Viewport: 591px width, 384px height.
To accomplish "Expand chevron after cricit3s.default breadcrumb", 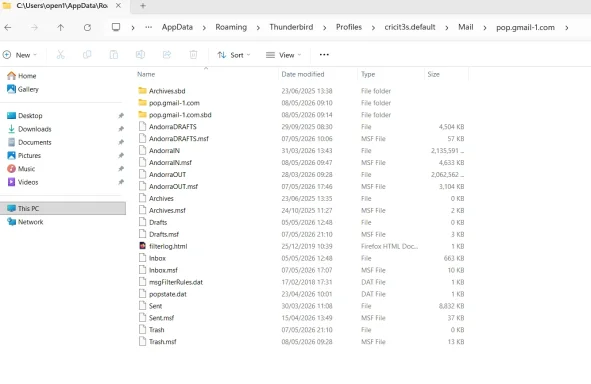I will (447, 28).
